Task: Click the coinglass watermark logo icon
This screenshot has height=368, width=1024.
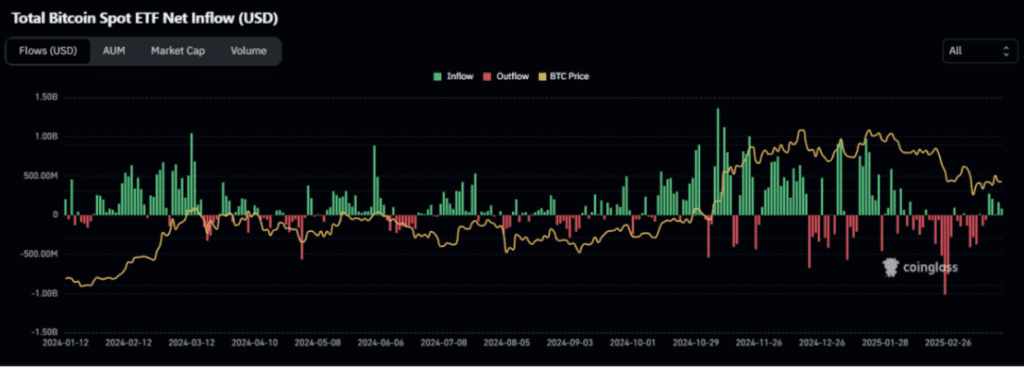Action: tap(890, 266)
